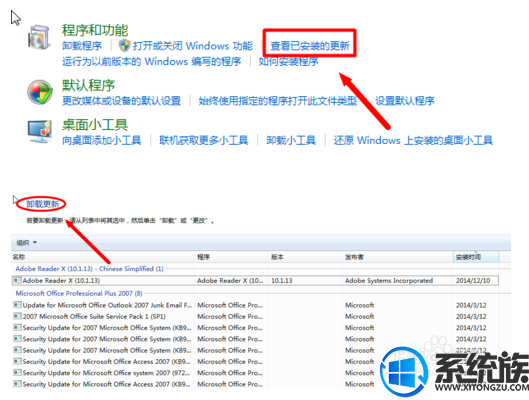
Task: Click the Desktop Gadgets (桌面小工具) monitor icon
Action: point(40,131)
